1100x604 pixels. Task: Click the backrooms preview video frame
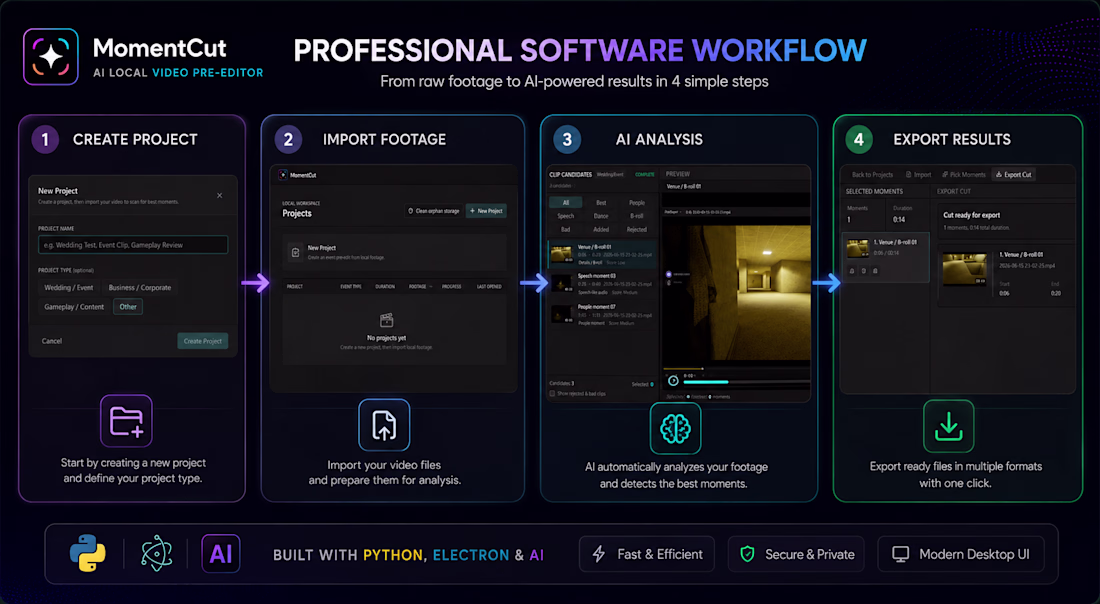[x=736, y=292]
